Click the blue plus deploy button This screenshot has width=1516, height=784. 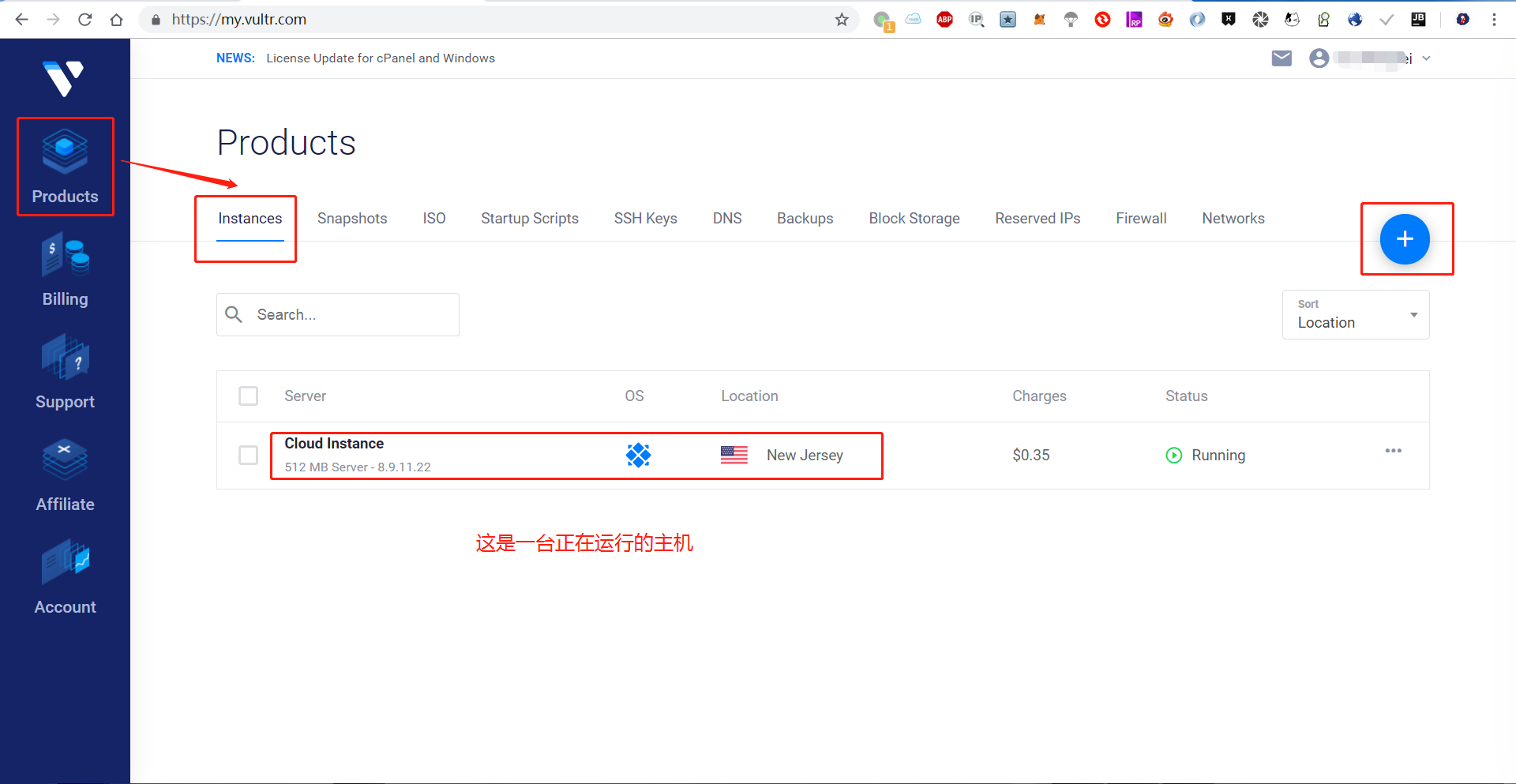pyautogui.click(x=1405, y=239)
